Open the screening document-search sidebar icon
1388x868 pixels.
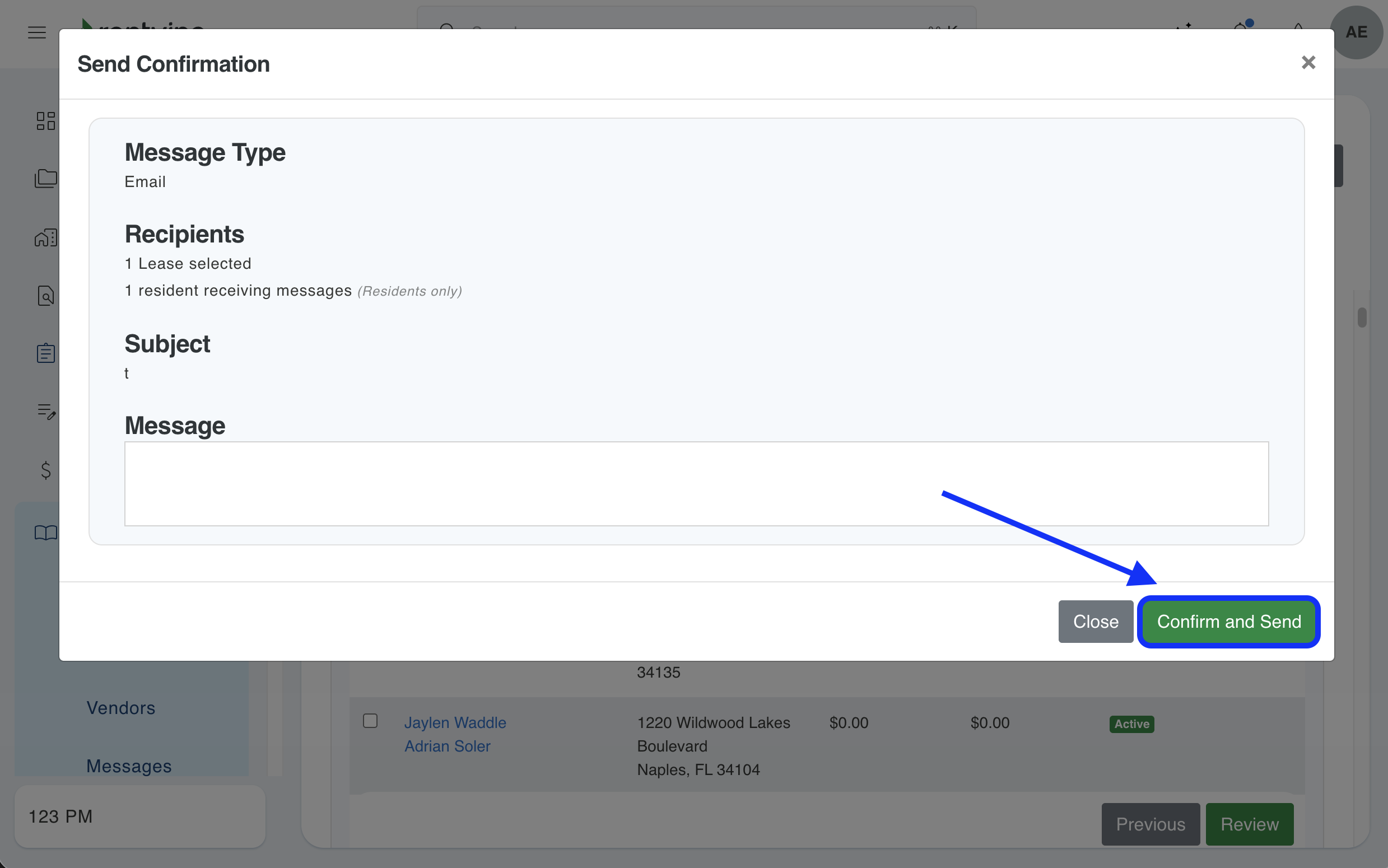click(45, 296)
